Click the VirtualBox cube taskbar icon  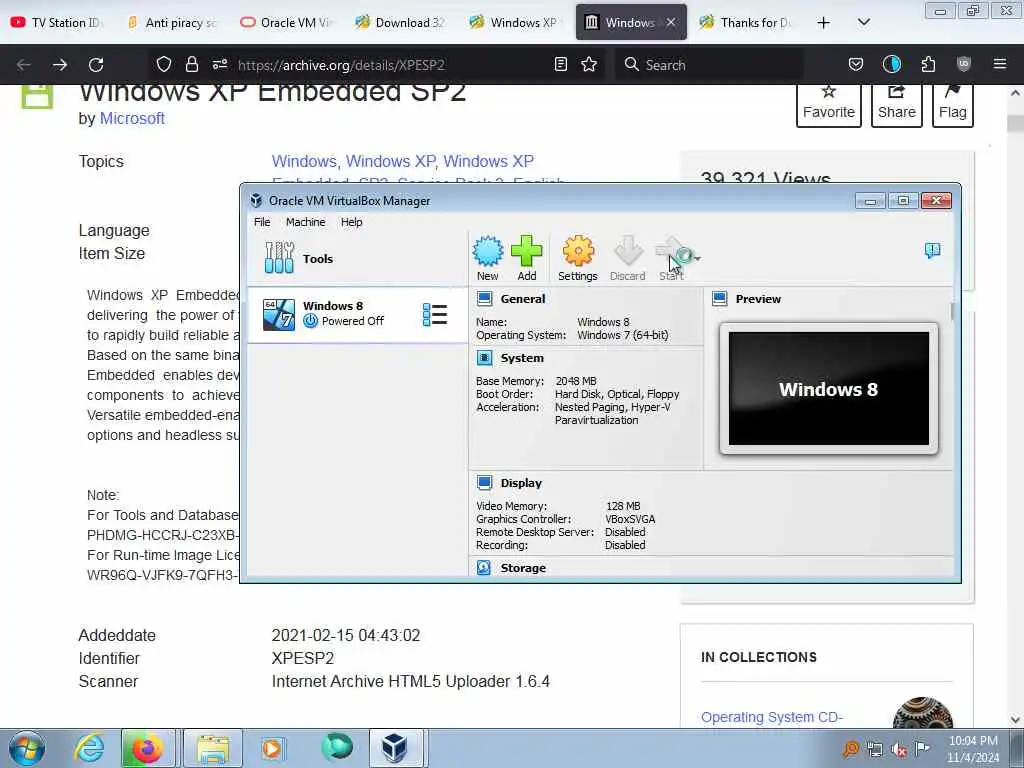point(395,748)
